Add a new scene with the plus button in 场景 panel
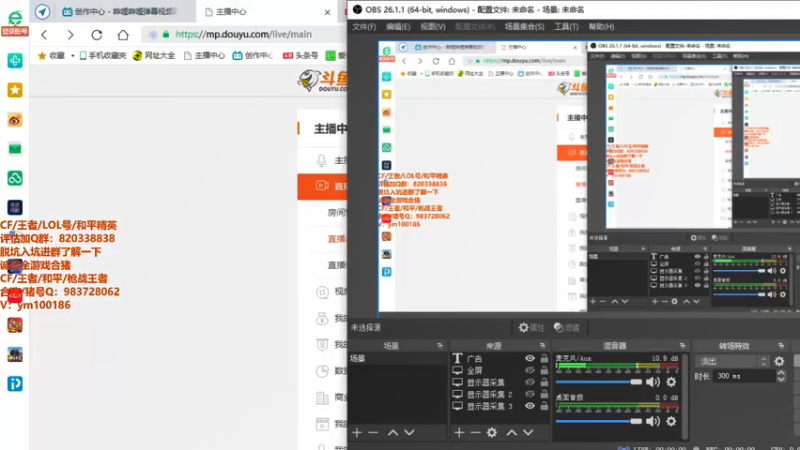 357,433
